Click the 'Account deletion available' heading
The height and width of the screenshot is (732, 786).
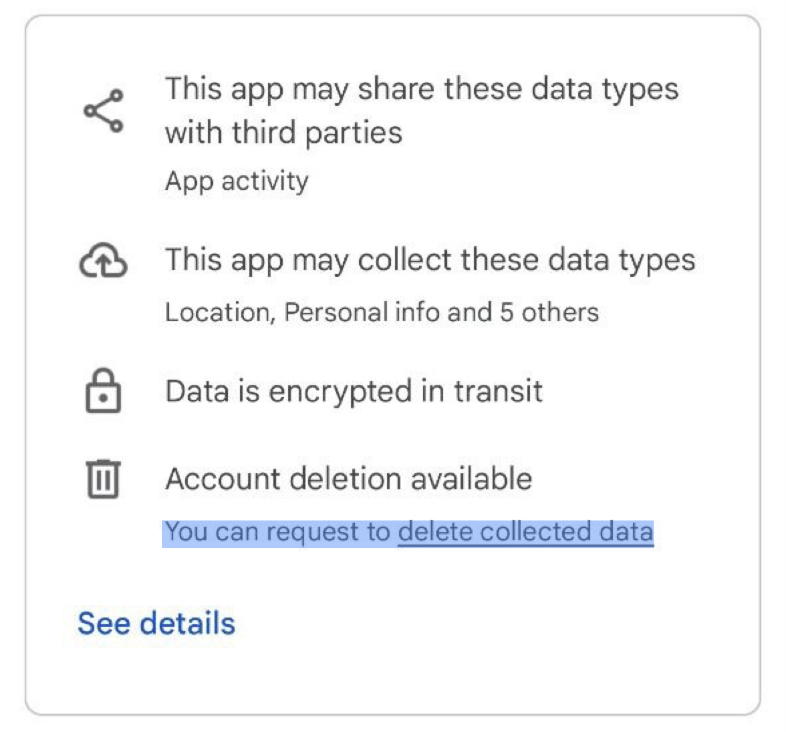pos(349,479)
